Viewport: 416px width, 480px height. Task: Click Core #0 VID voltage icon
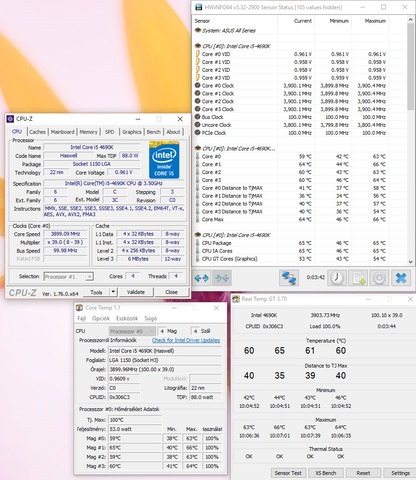click(198, 54)
